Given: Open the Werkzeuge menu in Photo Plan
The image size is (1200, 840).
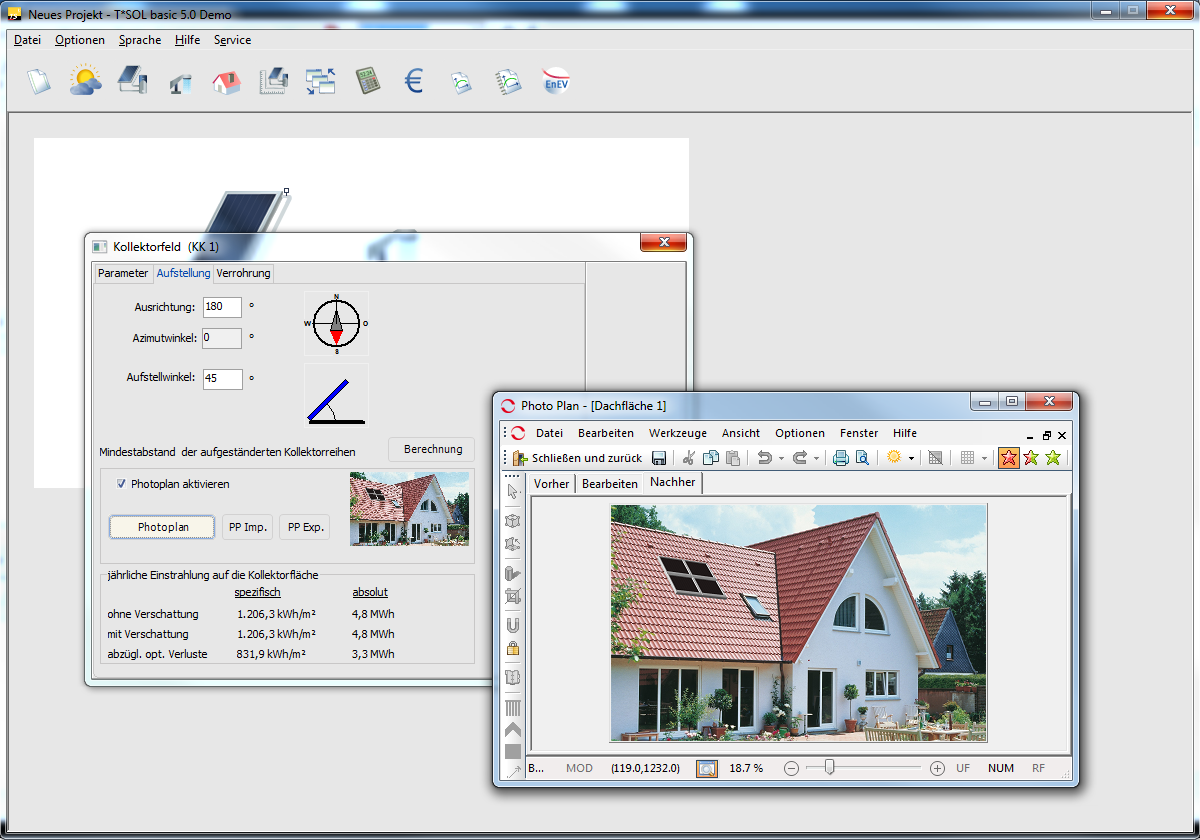Looking at the screenshot, I should (x=678, y=433).
